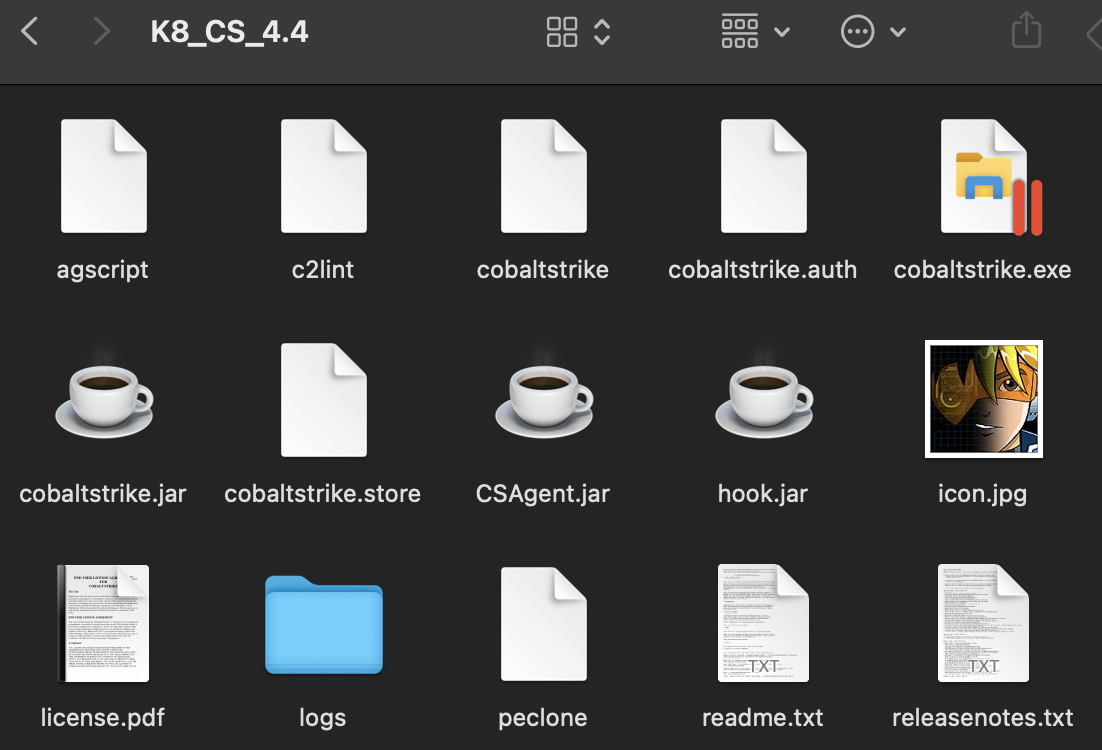1102x750 pixels.
Task: Select the agscript file icon
Action: (103, 176)
